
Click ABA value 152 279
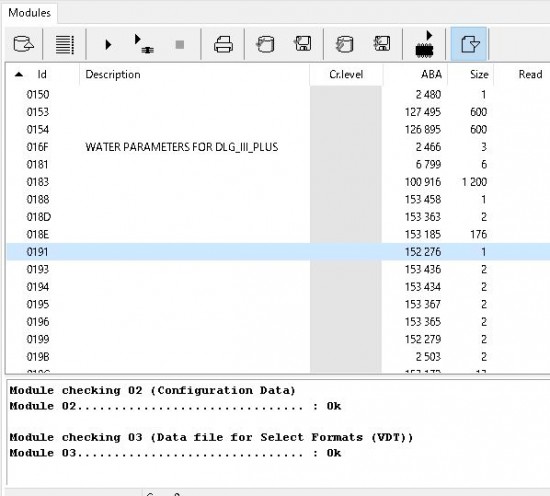(x=423, y=339)
